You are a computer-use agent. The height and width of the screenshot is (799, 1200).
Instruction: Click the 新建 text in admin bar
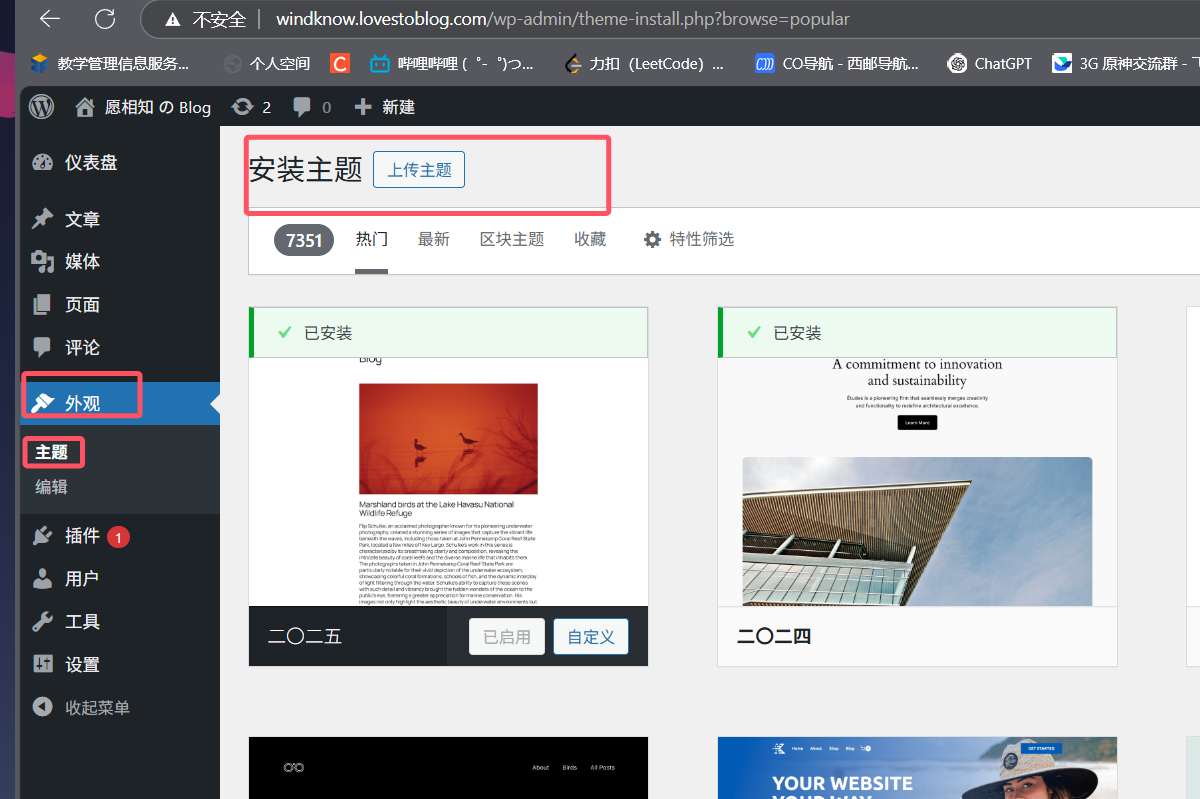tap(398, 107)
